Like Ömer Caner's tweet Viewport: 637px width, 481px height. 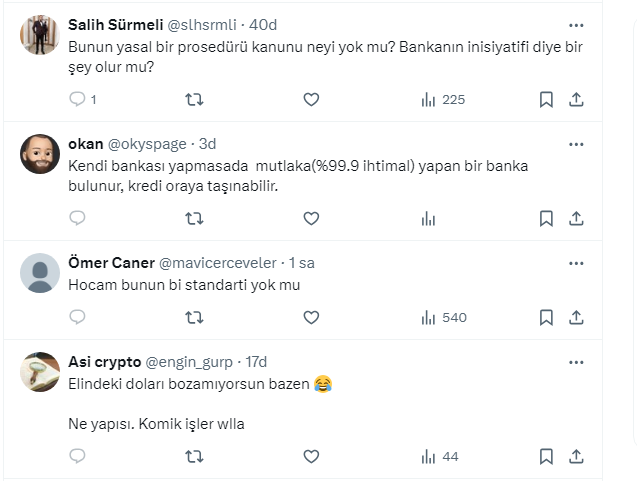coord(311,317)
